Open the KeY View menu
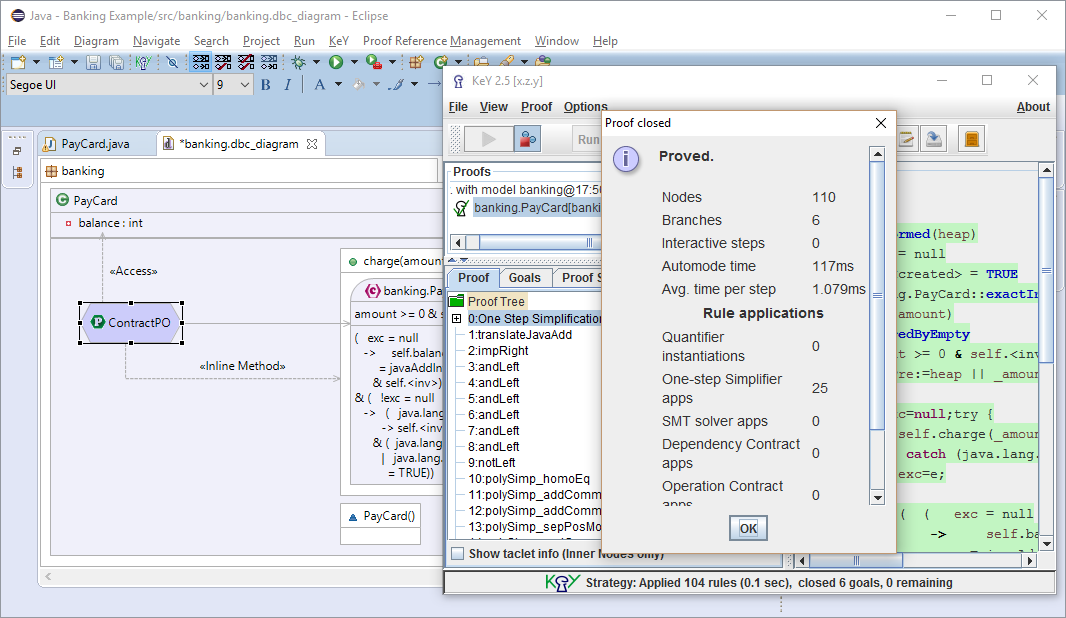 pos(494,107)
